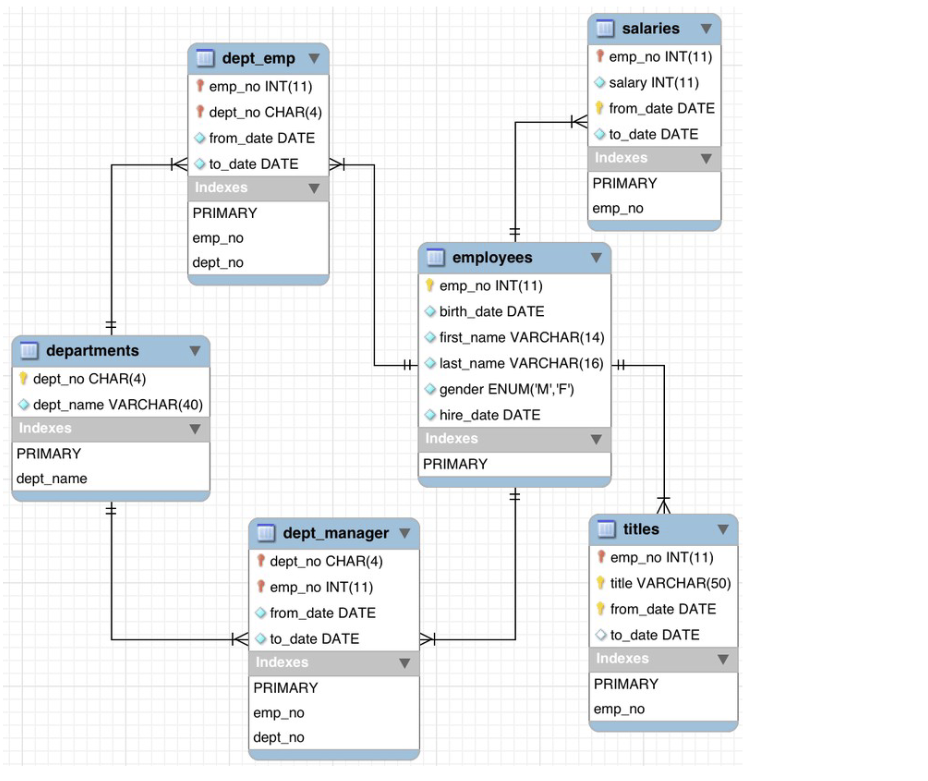Collapse the Indexes section of the titles table
The image size is (928, 781).
point(662,659)
